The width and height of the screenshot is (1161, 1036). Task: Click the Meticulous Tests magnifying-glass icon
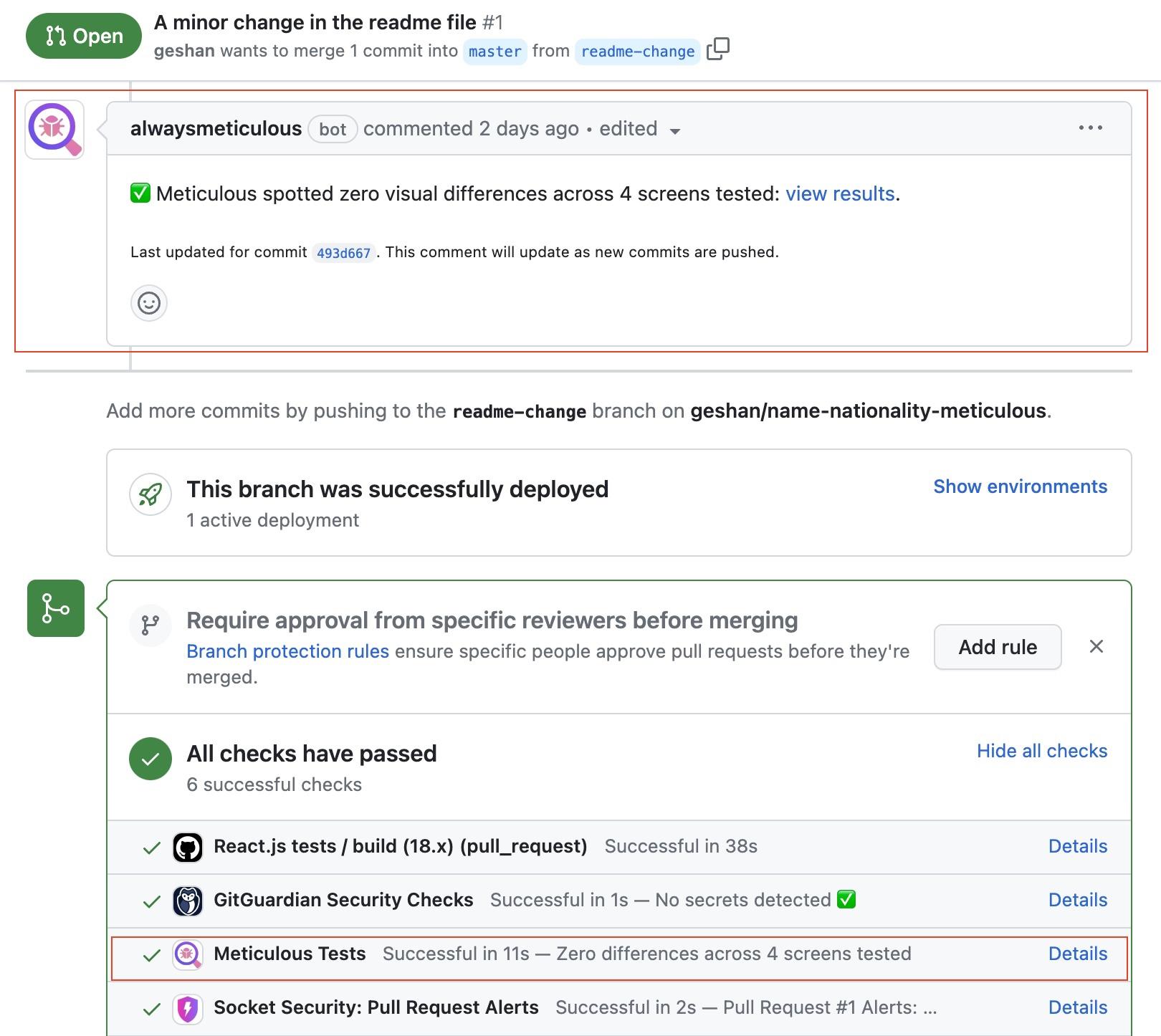coord(188,954)
